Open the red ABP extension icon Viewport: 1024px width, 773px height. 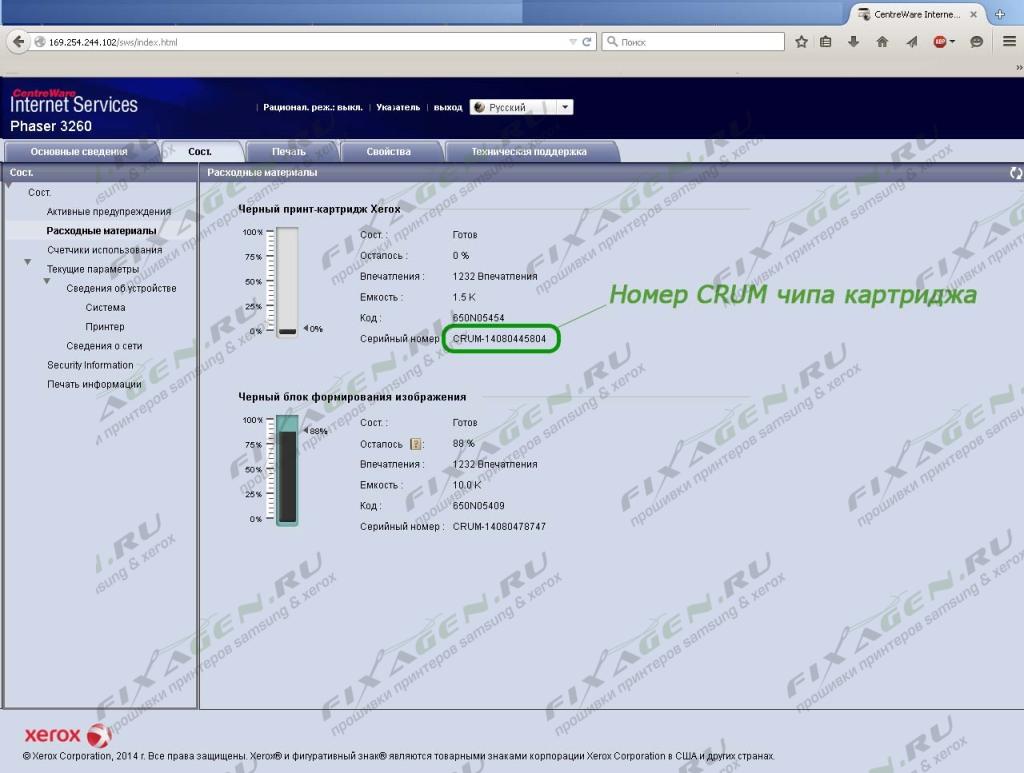click(x=941, y=42)
